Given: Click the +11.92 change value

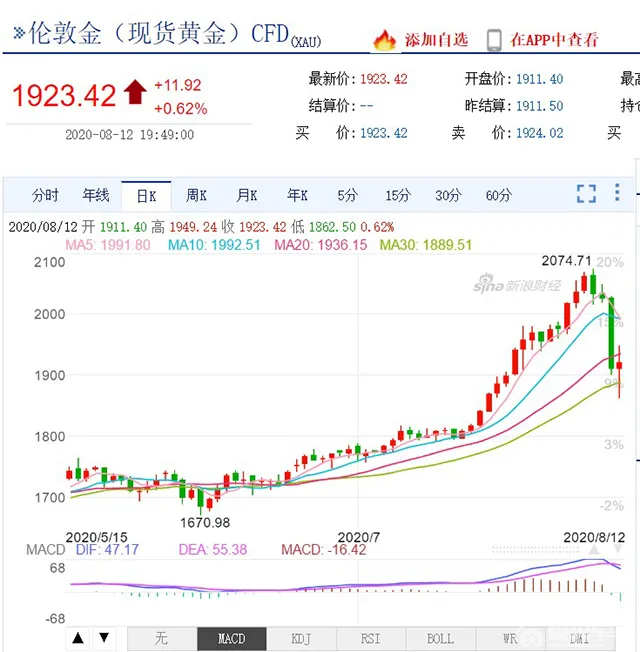Looking at the screenshot, I should pyautogui.click(x=178, y=85).
